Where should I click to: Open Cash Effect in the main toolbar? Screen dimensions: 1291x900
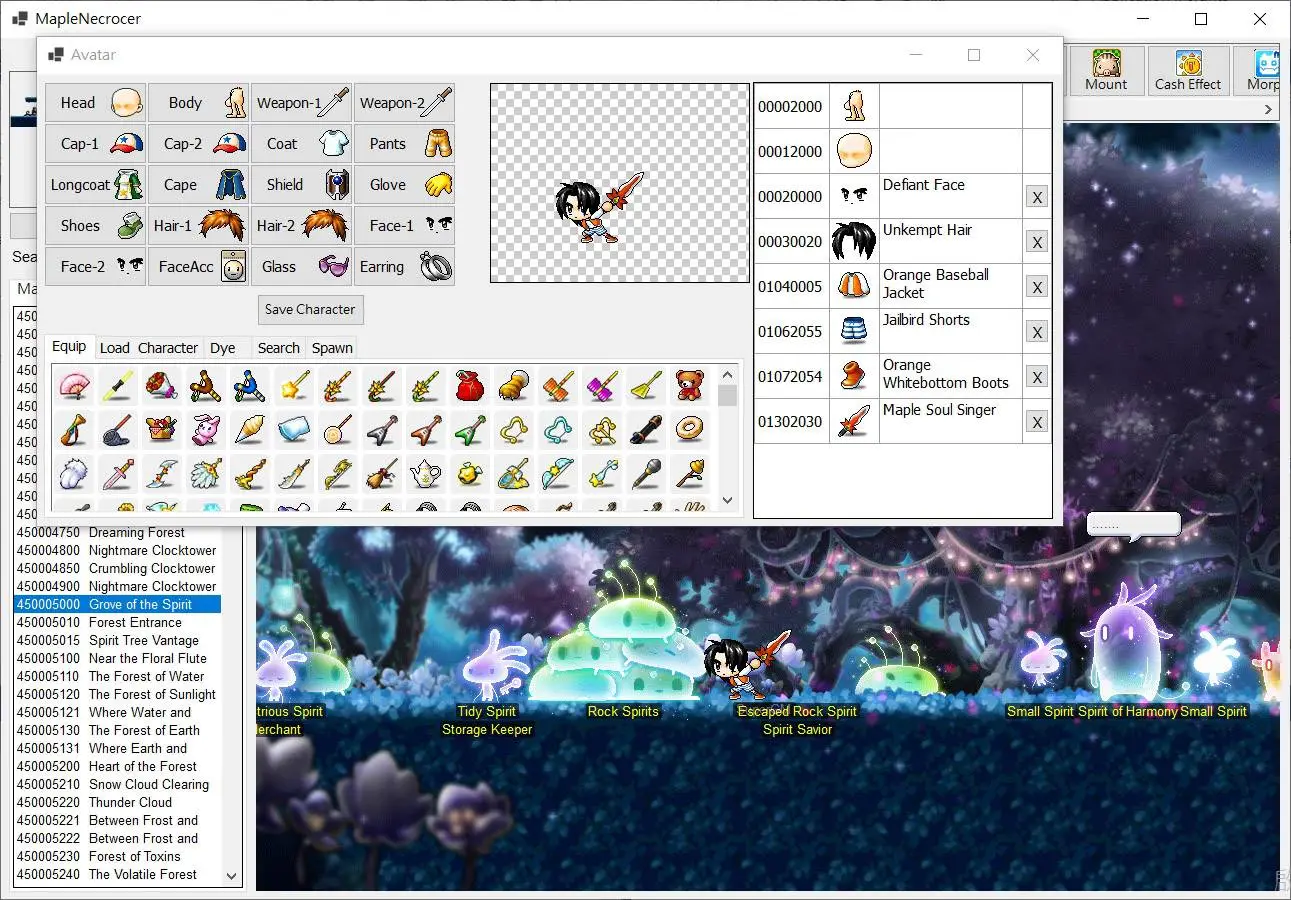(x=1188, y=71)
